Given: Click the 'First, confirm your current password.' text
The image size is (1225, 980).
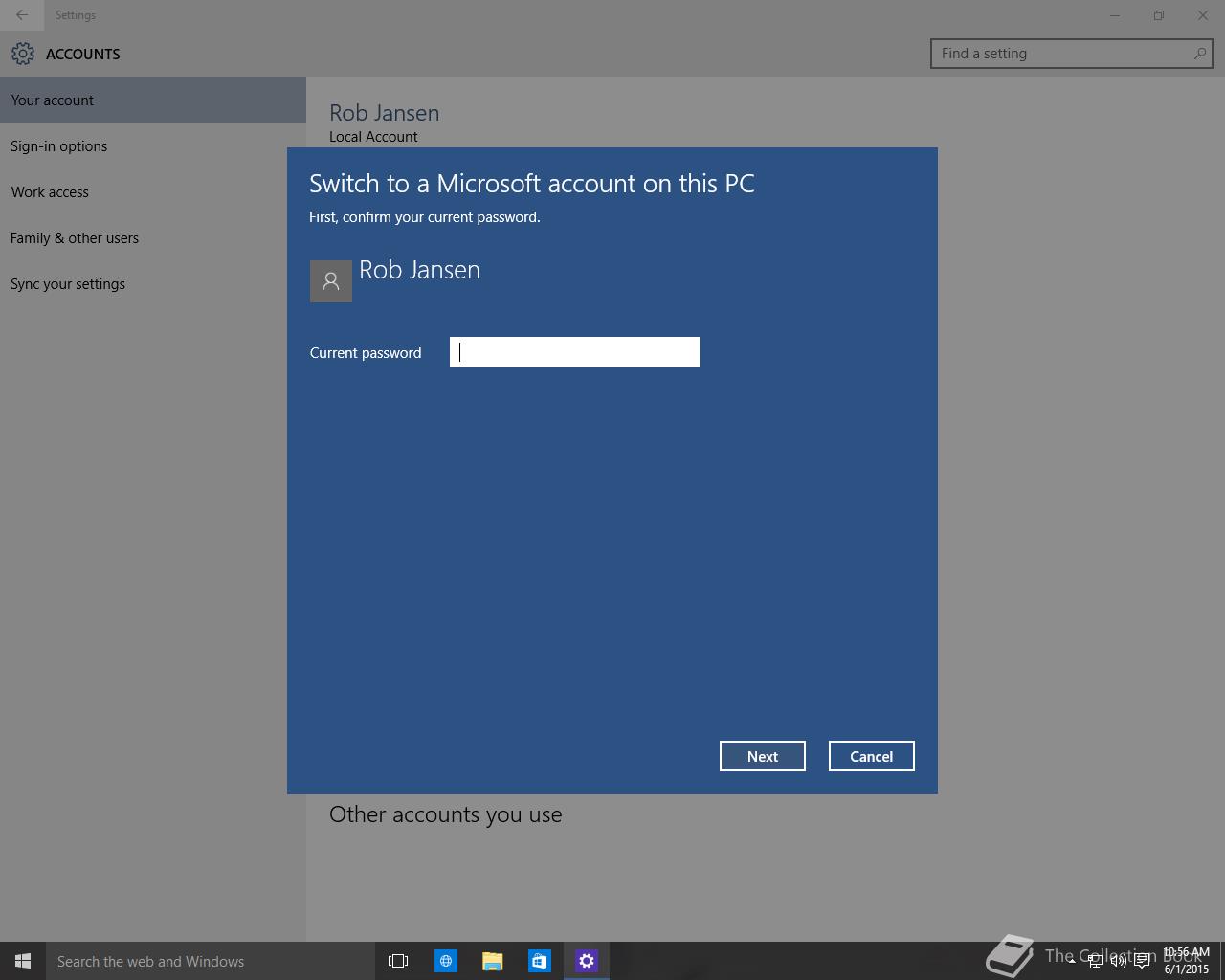Looking at the screenshot, I should tap(425, 217).
